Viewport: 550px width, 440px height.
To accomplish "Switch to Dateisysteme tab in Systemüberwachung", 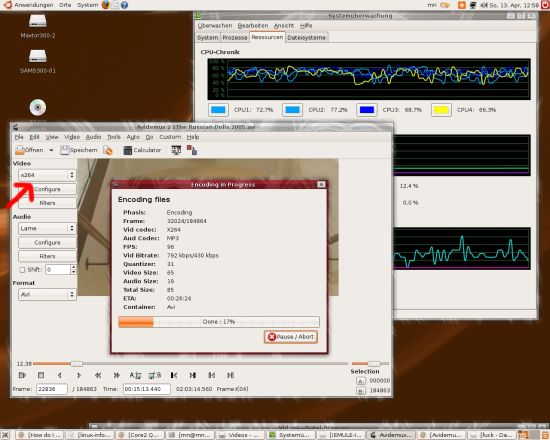I will pos(307,38).
